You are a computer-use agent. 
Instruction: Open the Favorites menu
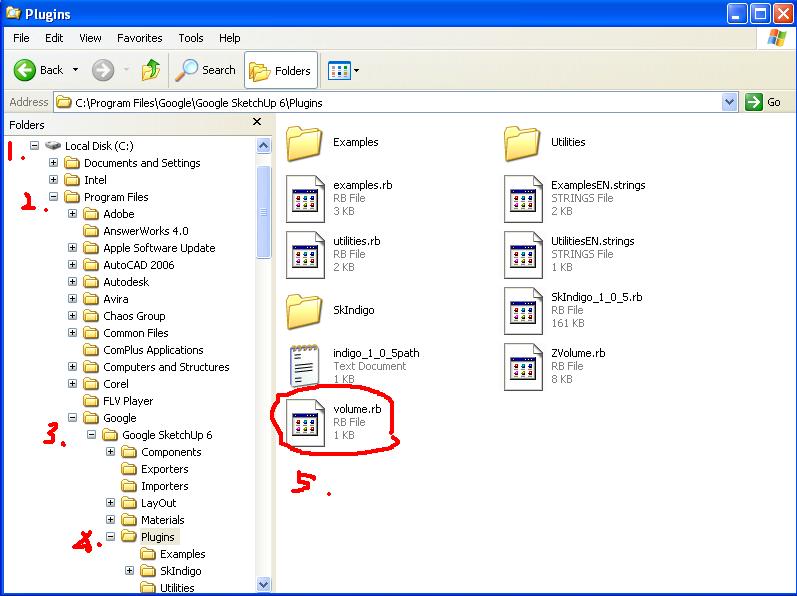(x=139, y=38)
